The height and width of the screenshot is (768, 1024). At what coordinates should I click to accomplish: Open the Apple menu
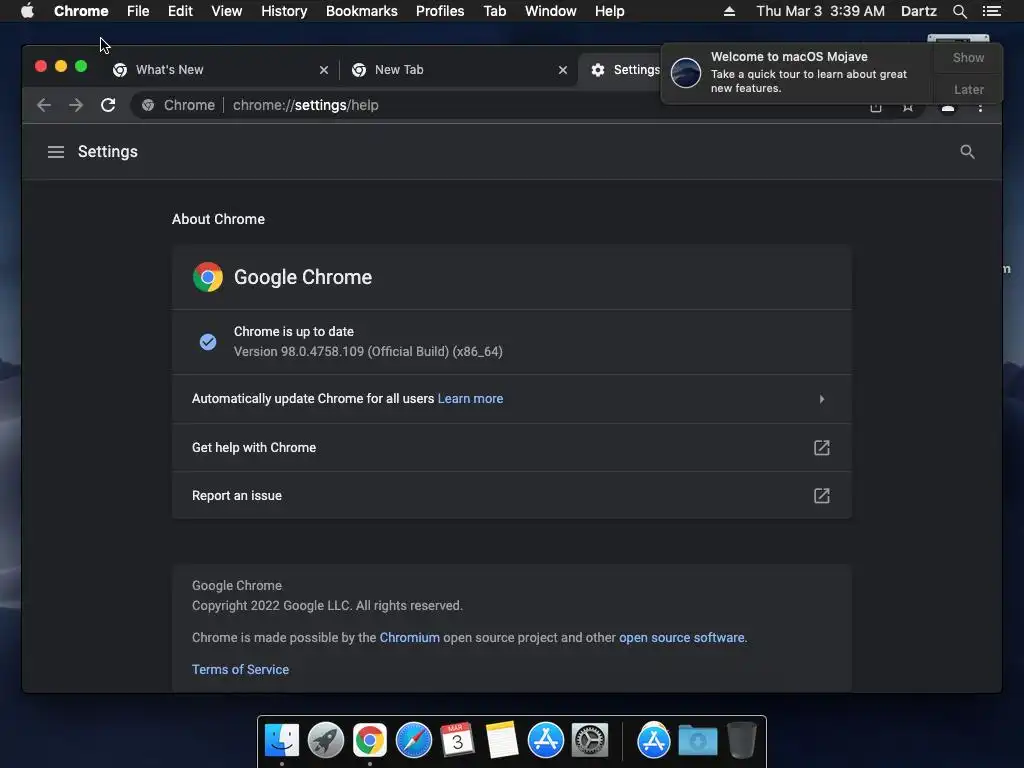tap(27, 11)
